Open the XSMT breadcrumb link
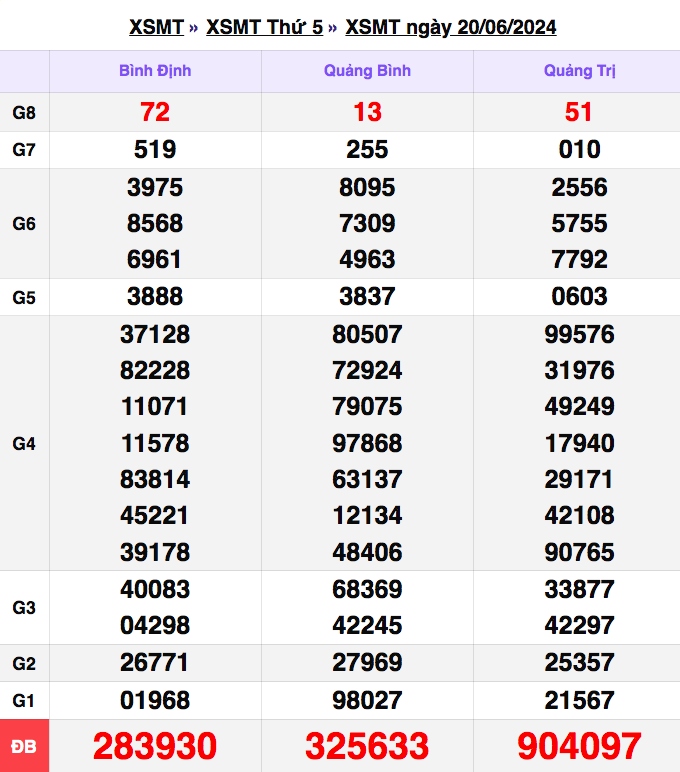 pyautogui.click(x=156, y=27)
